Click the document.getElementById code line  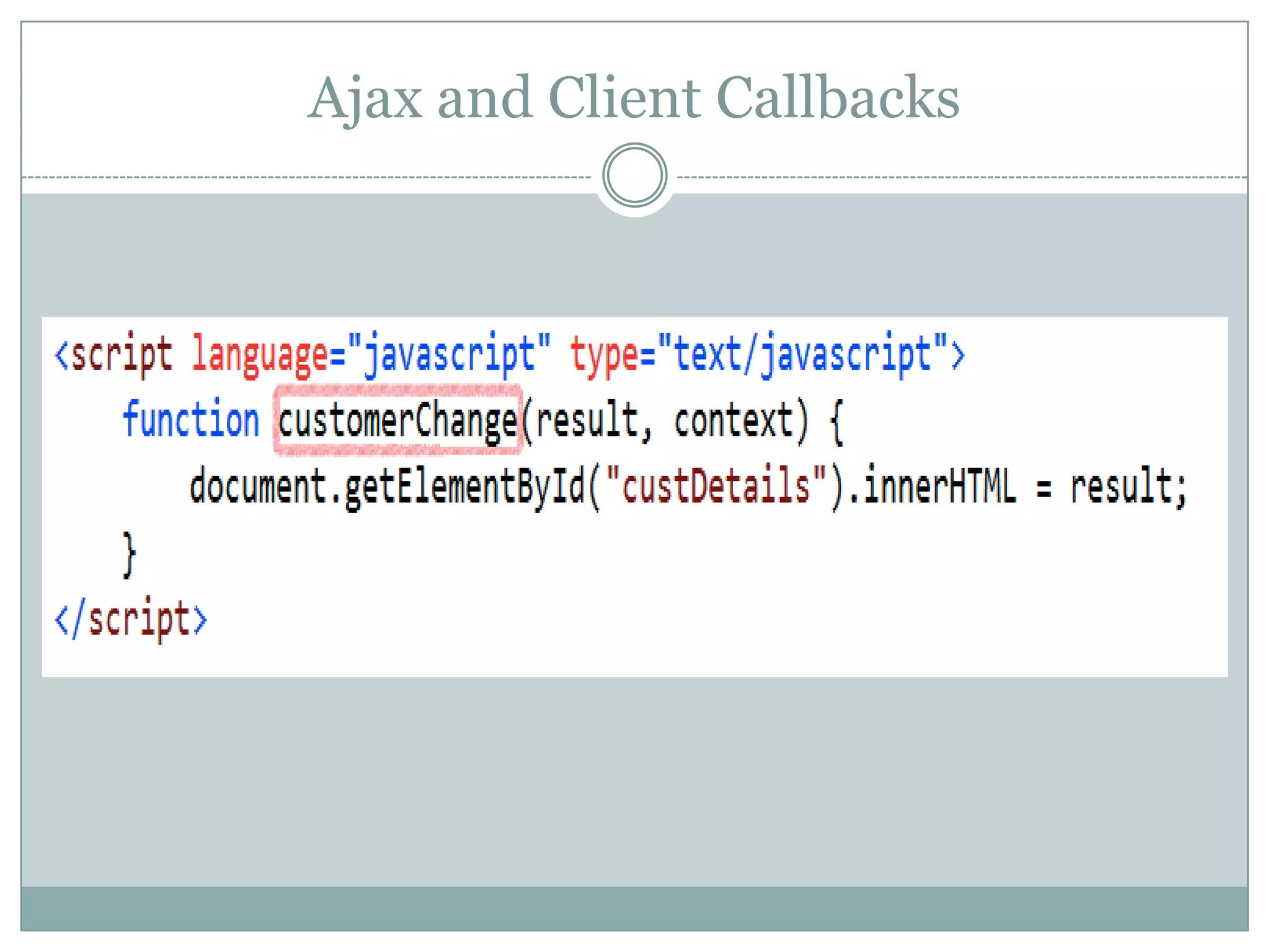coord(688,488)
